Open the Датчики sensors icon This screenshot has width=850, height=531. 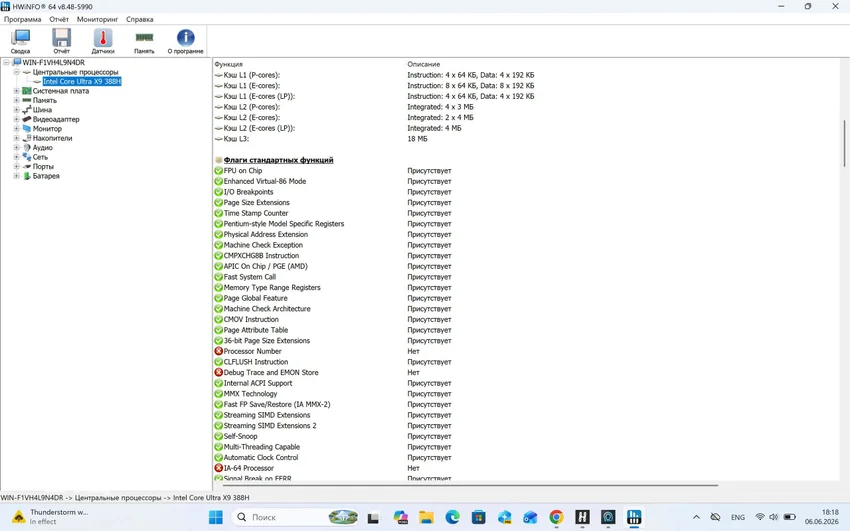tap(103, 41)
